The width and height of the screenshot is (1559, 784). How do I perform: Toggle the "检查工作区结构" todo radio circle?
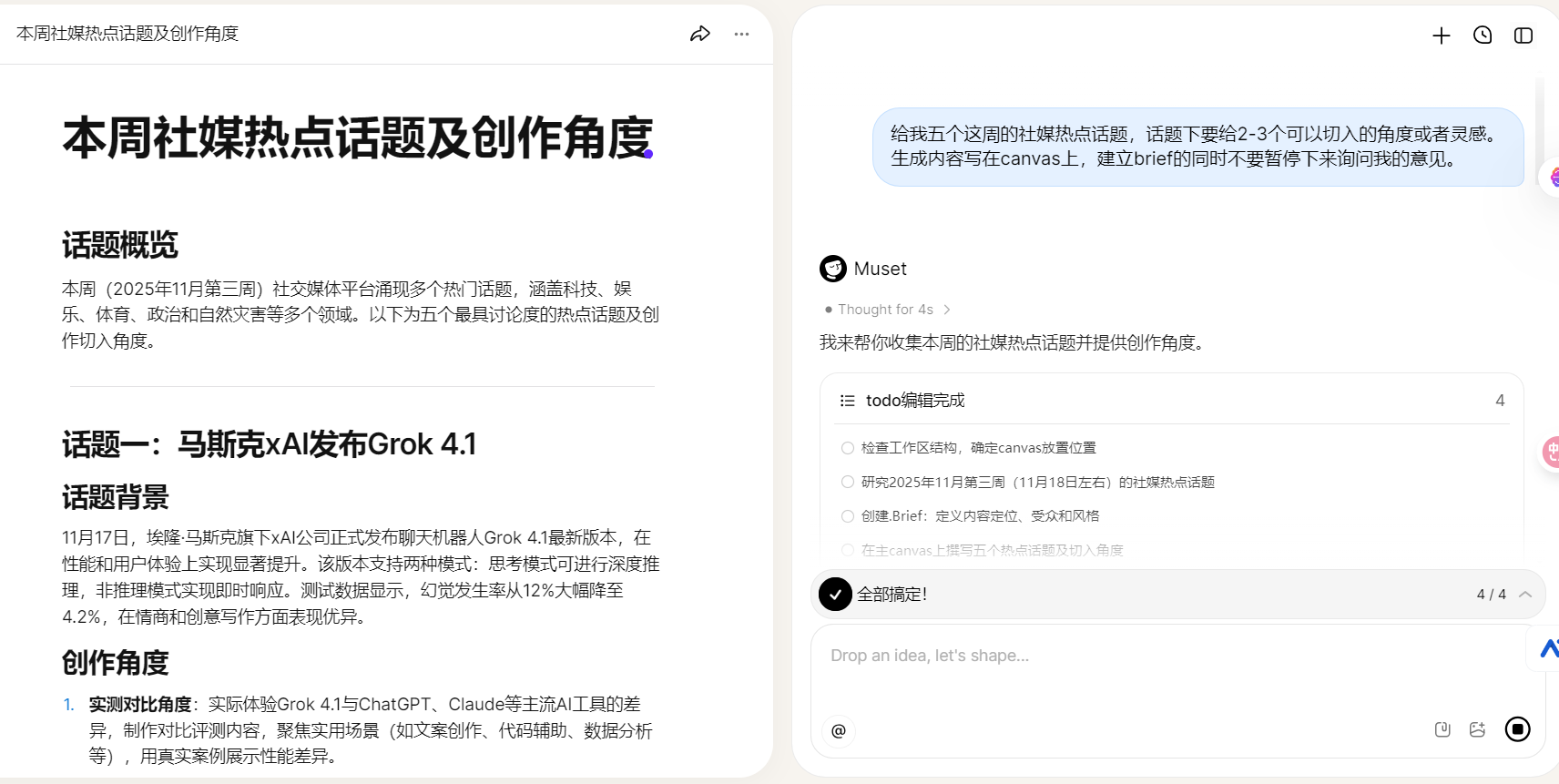coord(848,448)
